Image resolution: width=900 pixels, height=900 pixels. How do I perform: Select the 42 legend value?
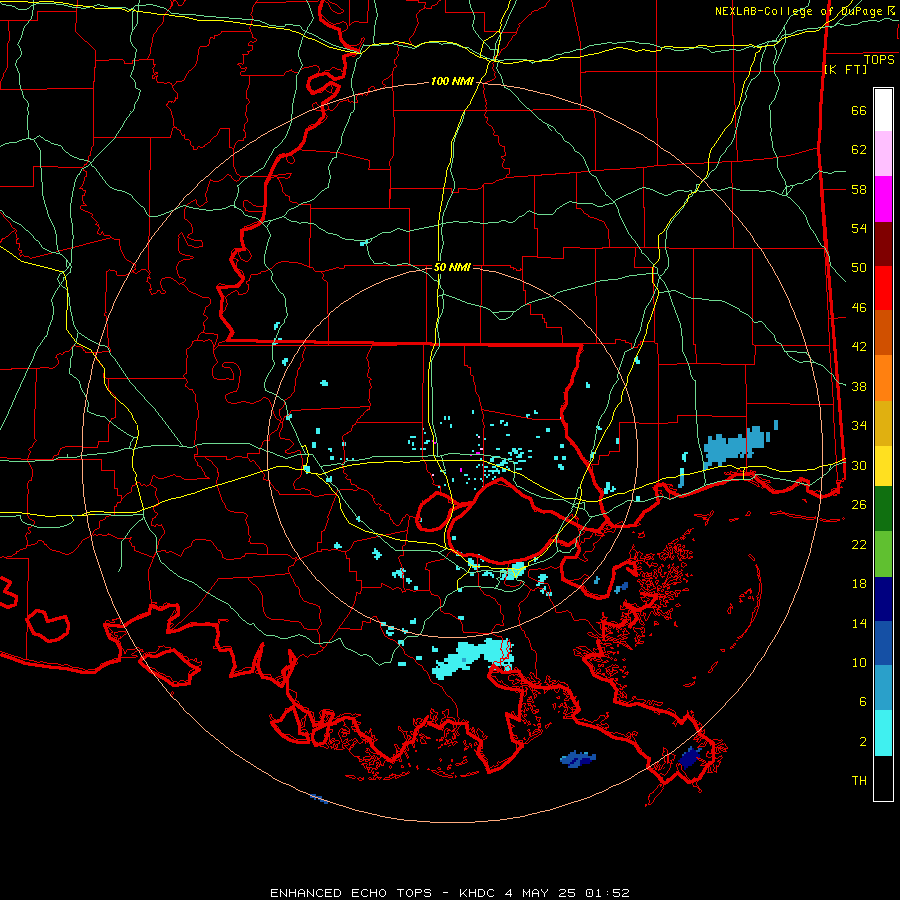pyautogui.click(x=859, y=347)
